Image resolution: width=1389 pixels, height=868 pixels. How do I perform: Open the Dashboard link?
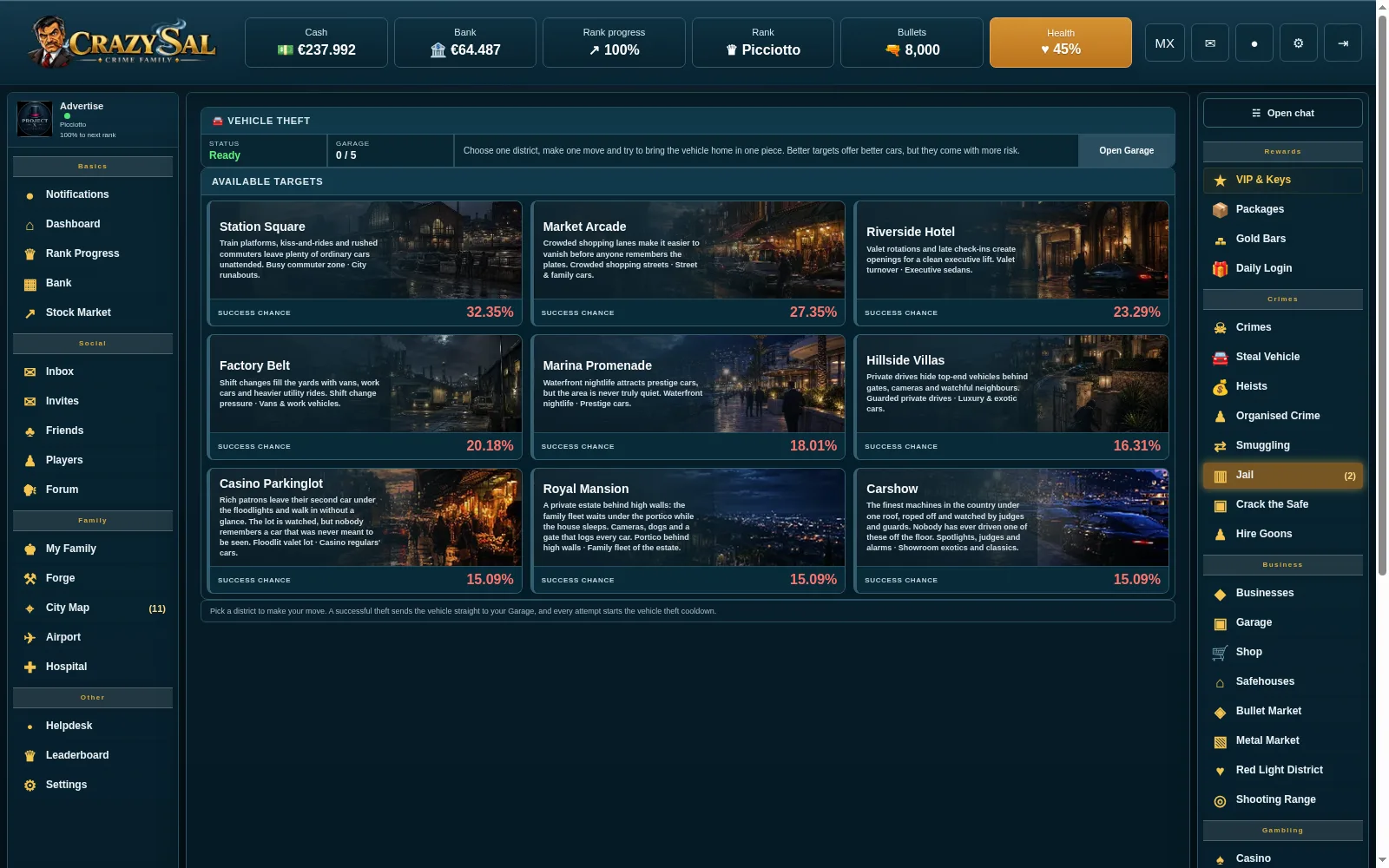(93, 225)
